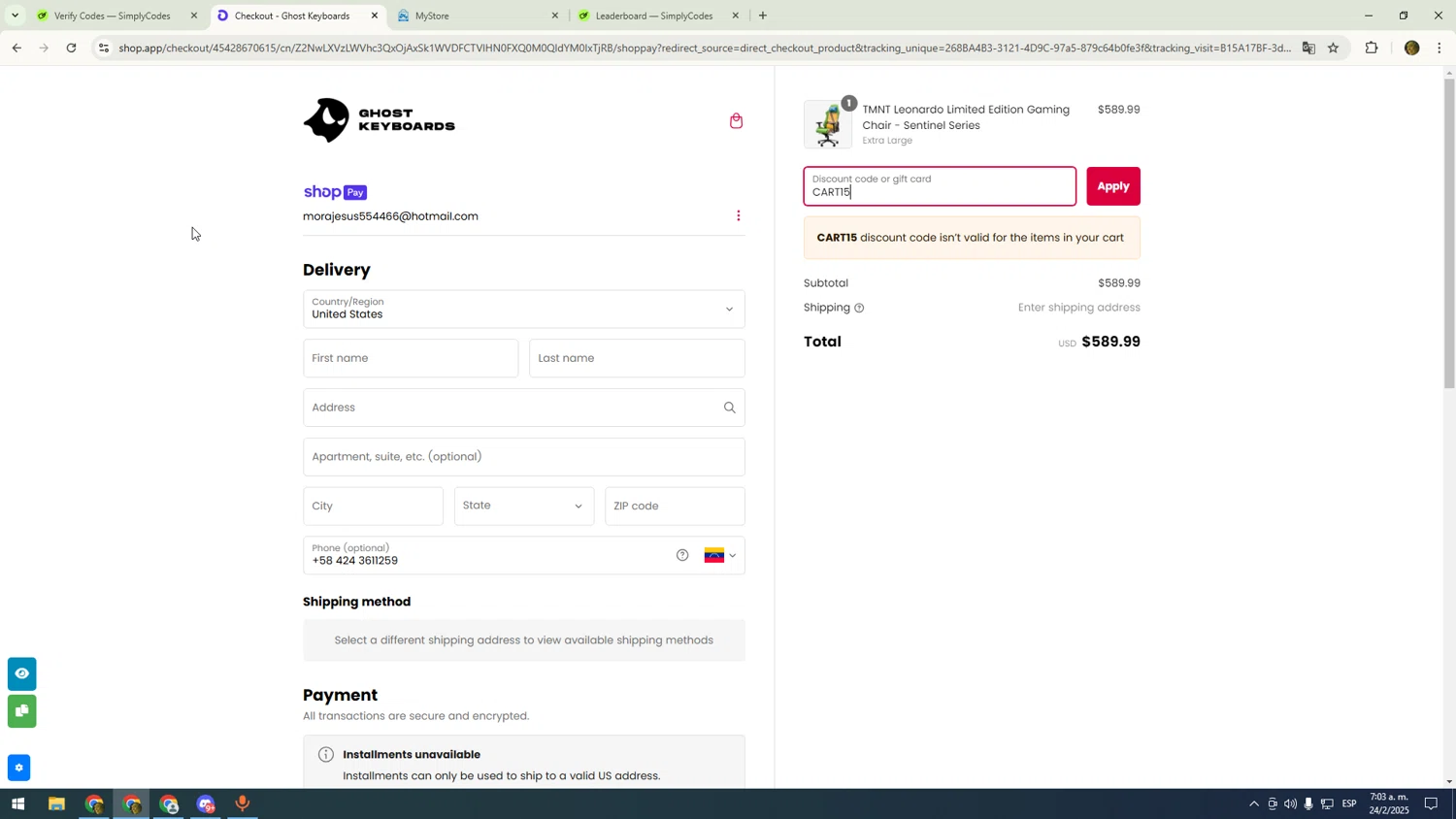Switch to Leaderboard SimplyCodes tab

click(653, 16)
